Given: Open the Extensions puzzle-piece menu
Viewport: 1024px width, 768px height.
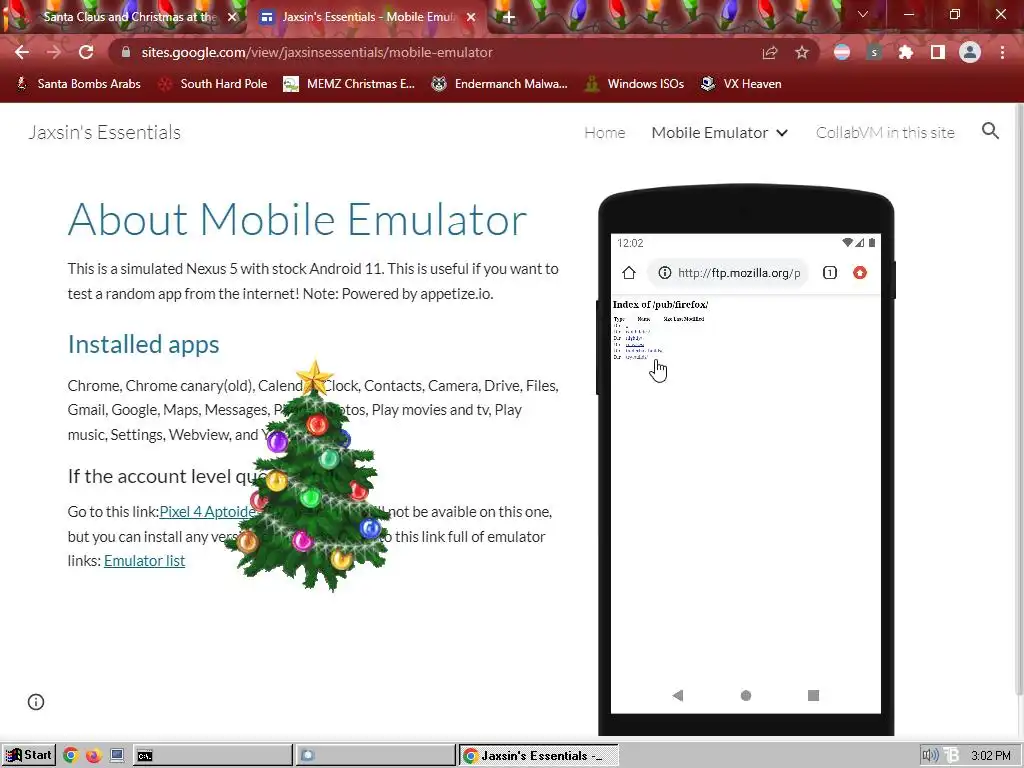Looking at the screenshot, I should click(x=905, y=52).
